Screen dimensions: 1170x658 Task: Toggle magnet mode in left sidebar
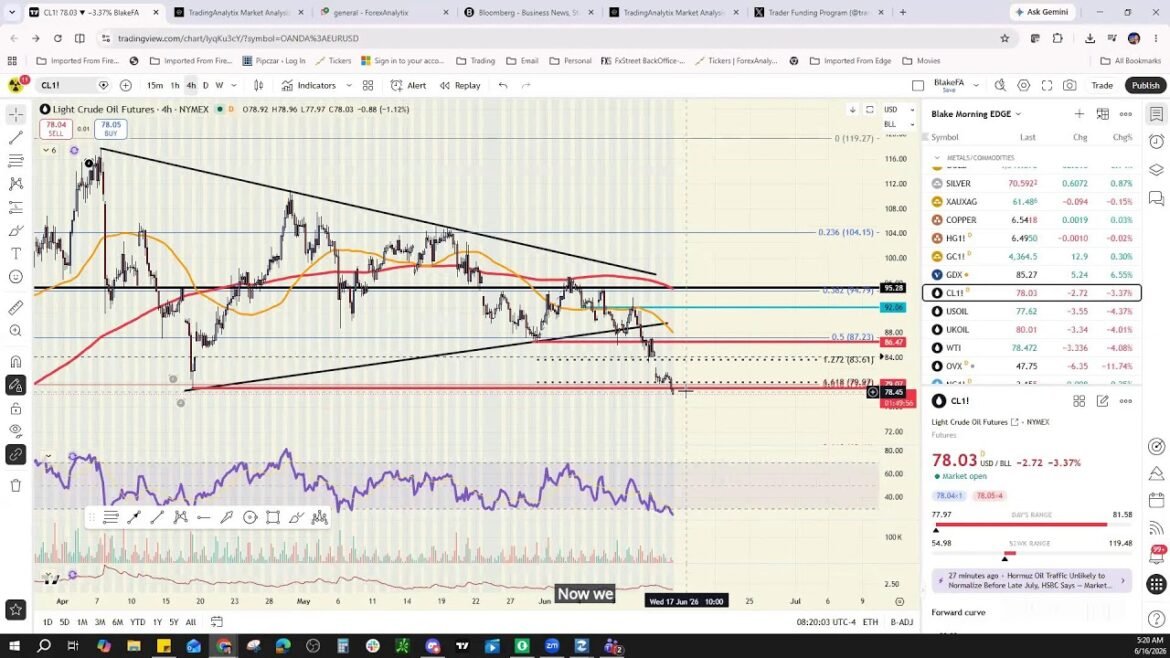pyautogui.click(x=16, y=362)
